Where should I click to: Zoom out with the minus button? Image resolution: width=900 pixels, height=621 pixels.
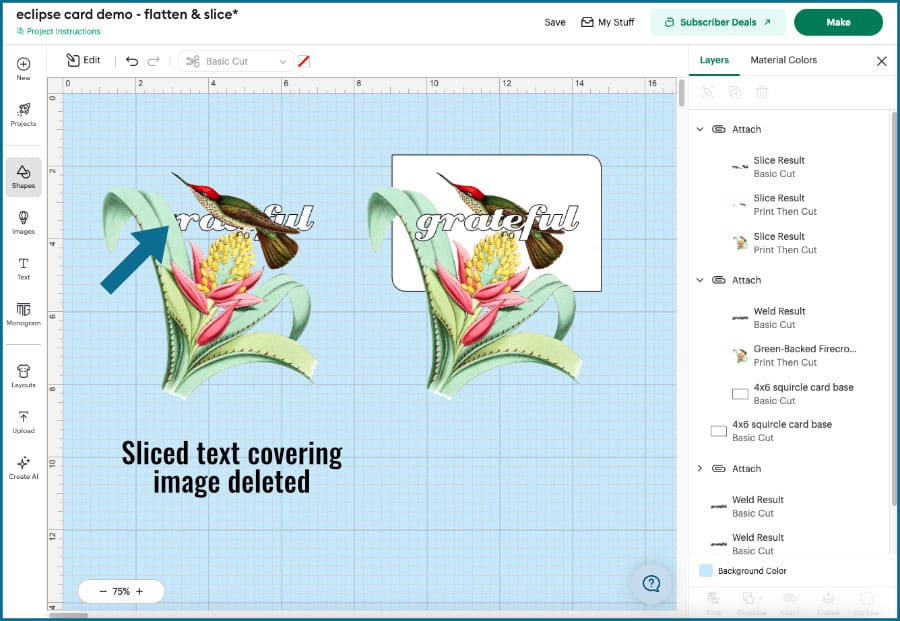click(x=103, y=591)
